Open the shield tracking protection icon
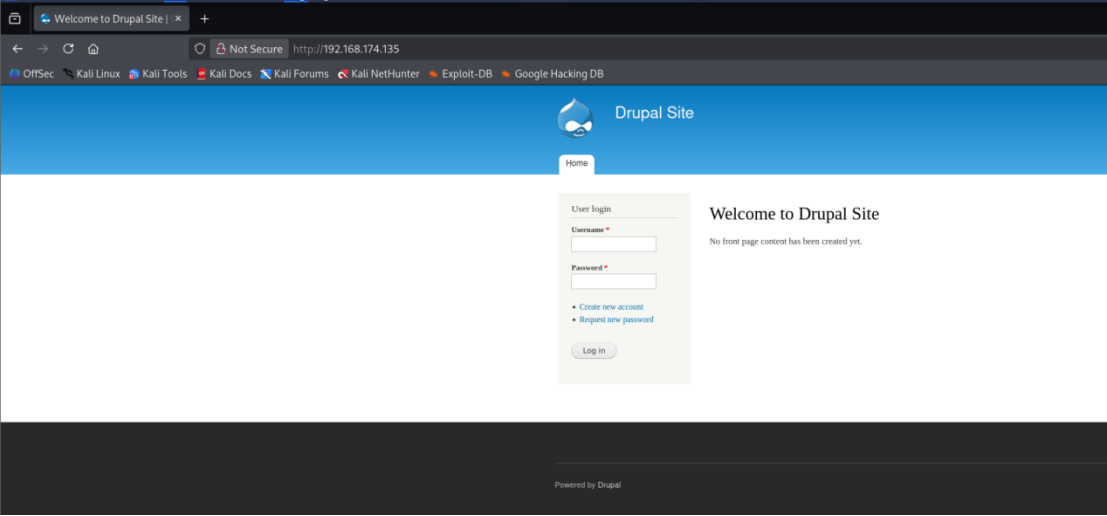This screenshot has width=1107, height=516. pos(200,49)
